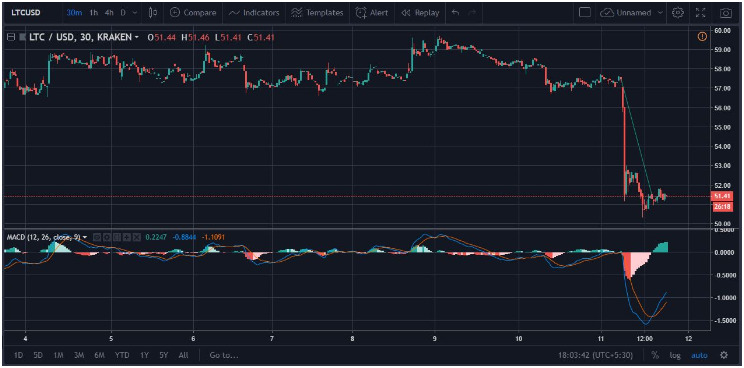The height and width of the screenshot is (368, 744).
Task: Open chart settings gear in top toolbar
Action: (x=678, y=13)
